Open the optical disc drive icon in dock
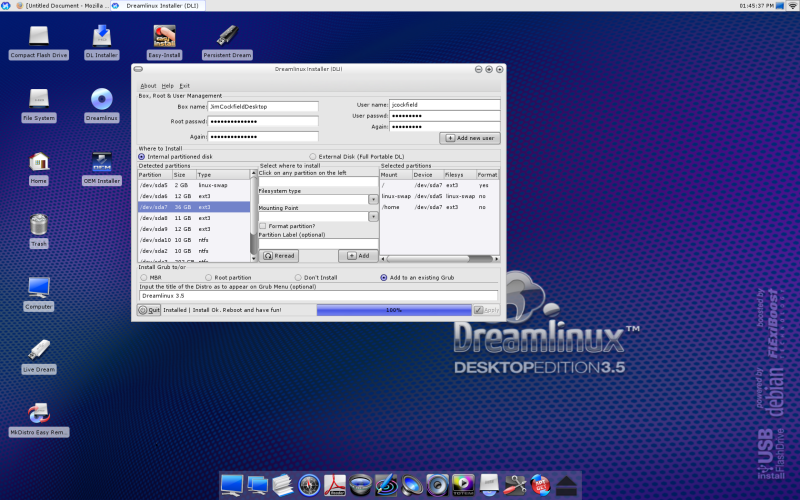Image resolution: width=800 pixels, height=500 pixels. pos(489,485)
